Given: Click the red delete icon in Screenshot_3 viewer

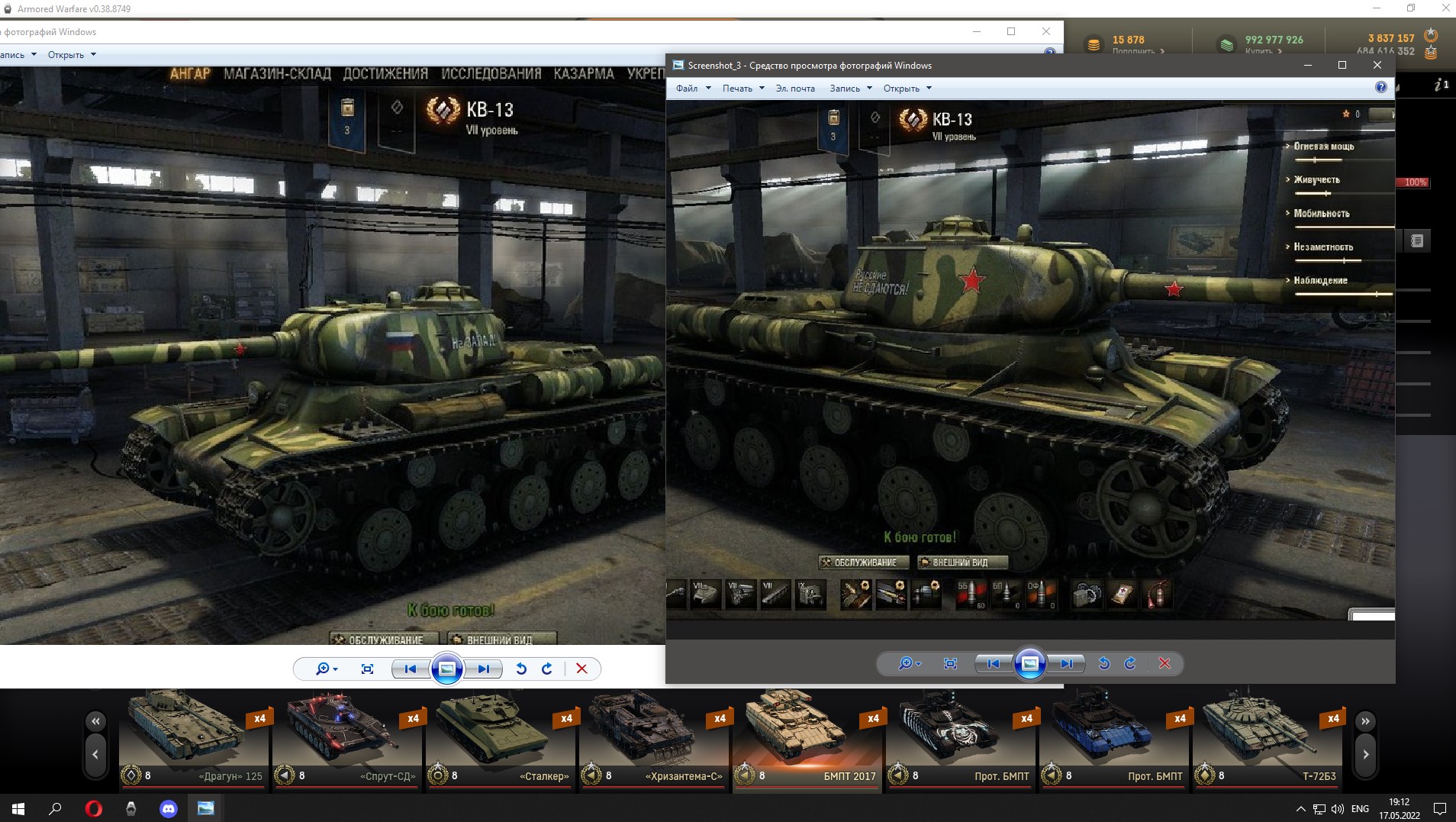Looking at the screenshot, I should point(1164,663).
